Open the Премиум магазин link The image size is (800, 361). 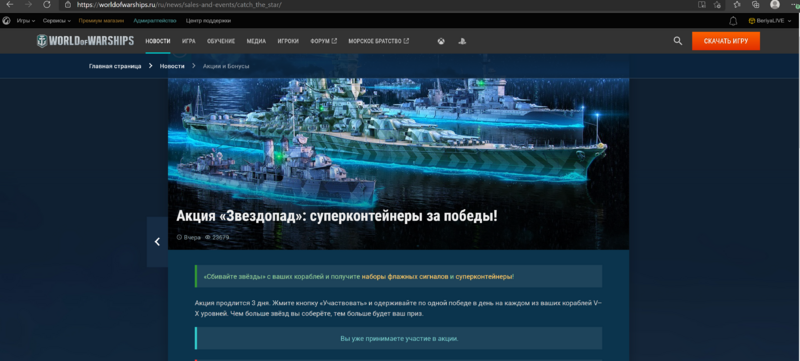101,21
